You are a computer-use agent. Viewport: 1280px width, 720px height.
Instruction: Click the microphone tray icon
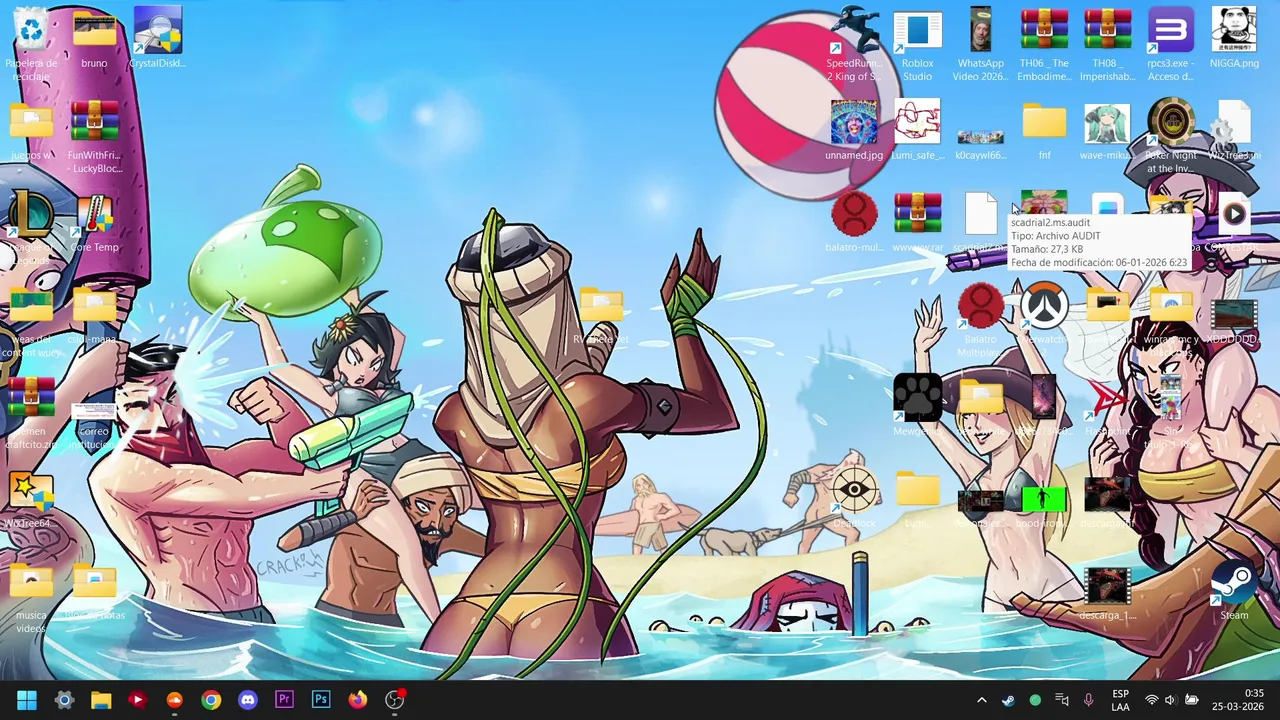(x=1088, y=700)
